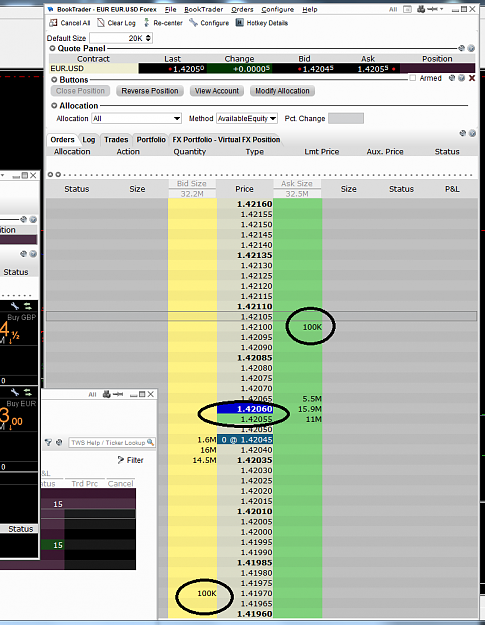Select the Orders tab
Image resolution: width=485 pixels, height=625 pixels.
pos(62,140)
